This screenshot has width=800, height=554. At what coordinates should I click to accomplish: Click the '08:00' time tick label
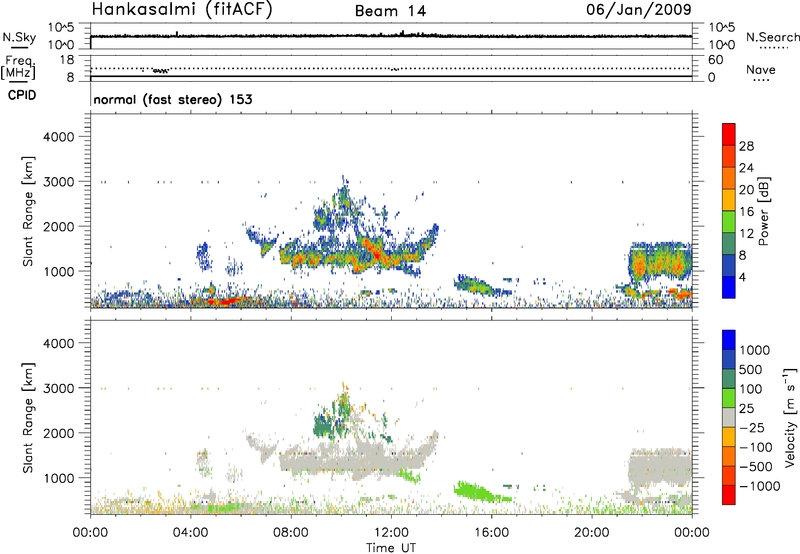[x=291, y=533]
